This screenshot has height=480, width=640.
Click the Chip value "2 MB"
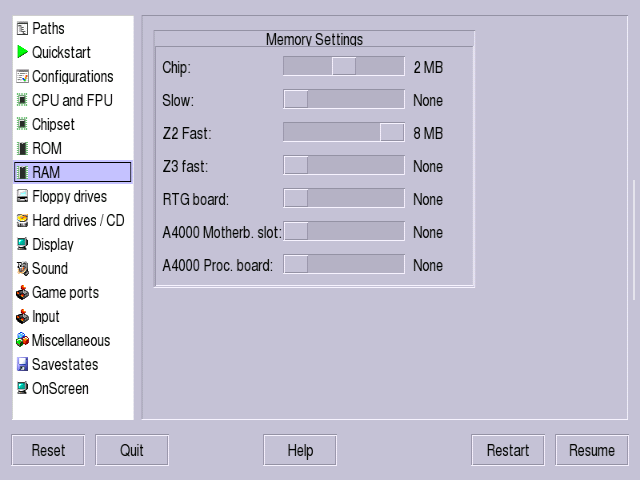tap(428, 67)
